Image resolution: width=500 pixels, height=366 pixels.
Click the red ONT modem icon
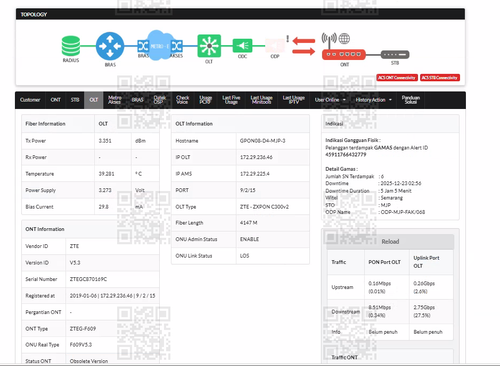coord(344,54)
